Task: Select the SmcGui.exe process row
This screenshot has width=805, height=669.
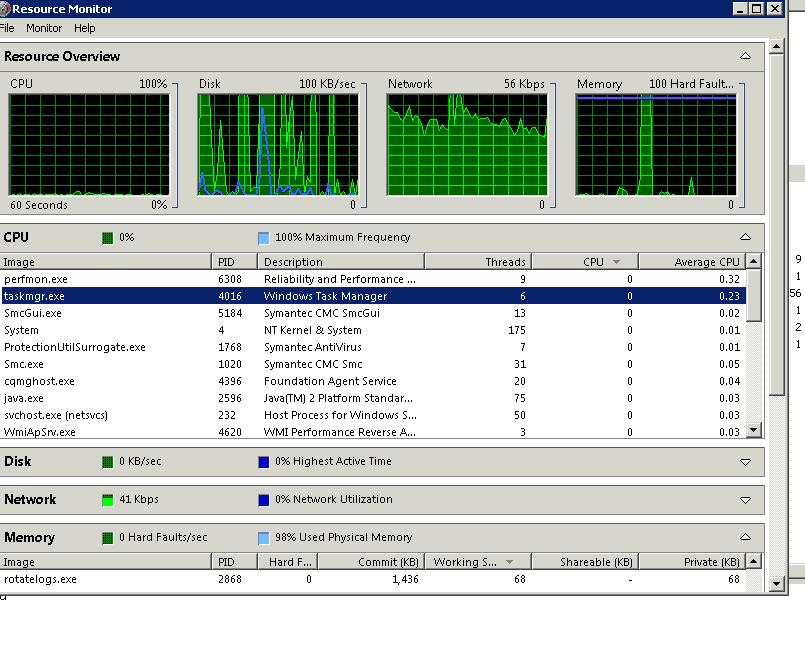Action: tap(373, 313)
